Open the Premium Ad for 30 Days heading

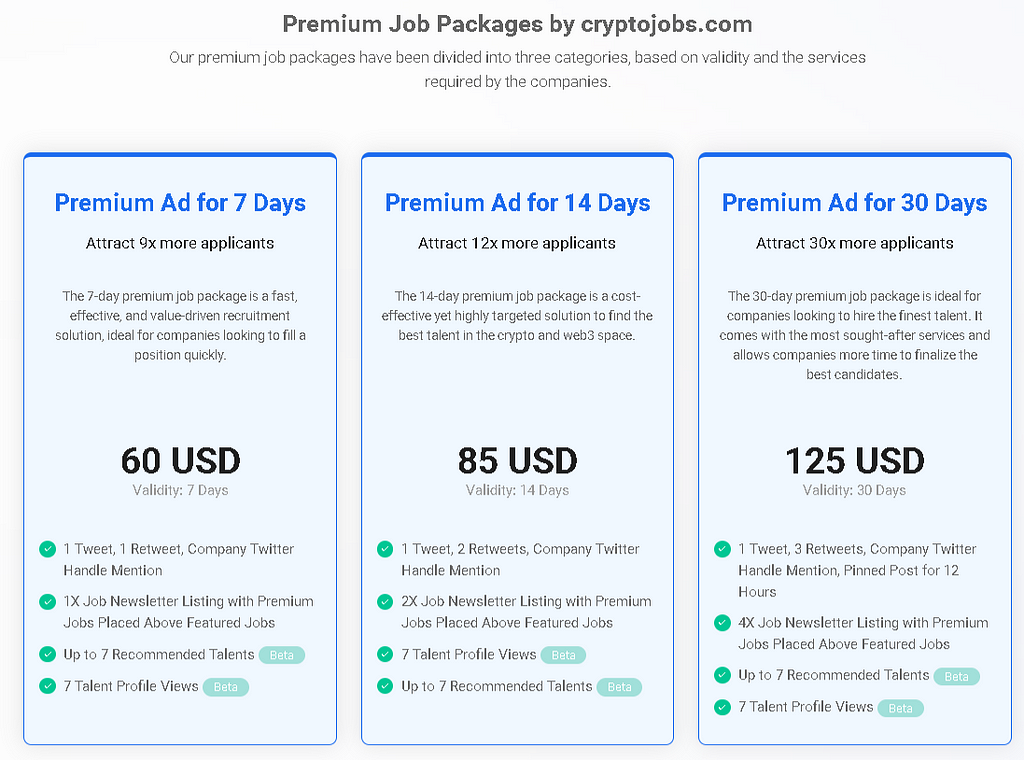click(x=854, y=202)
